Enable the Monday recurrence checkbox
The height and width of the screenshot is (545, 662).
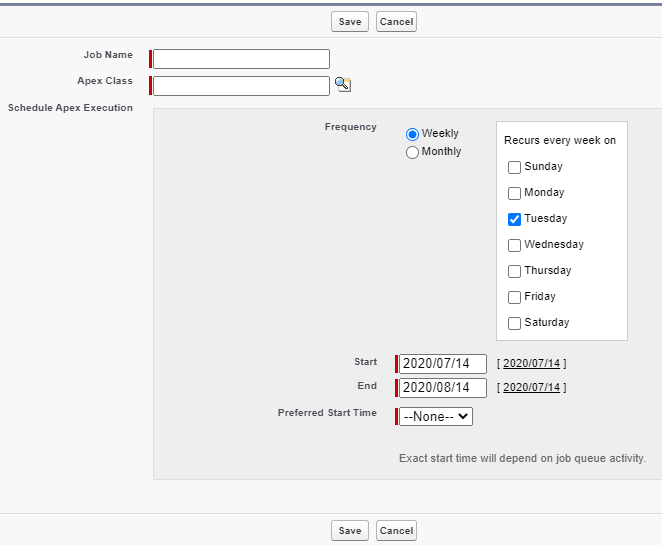click(x=514, y=193)
